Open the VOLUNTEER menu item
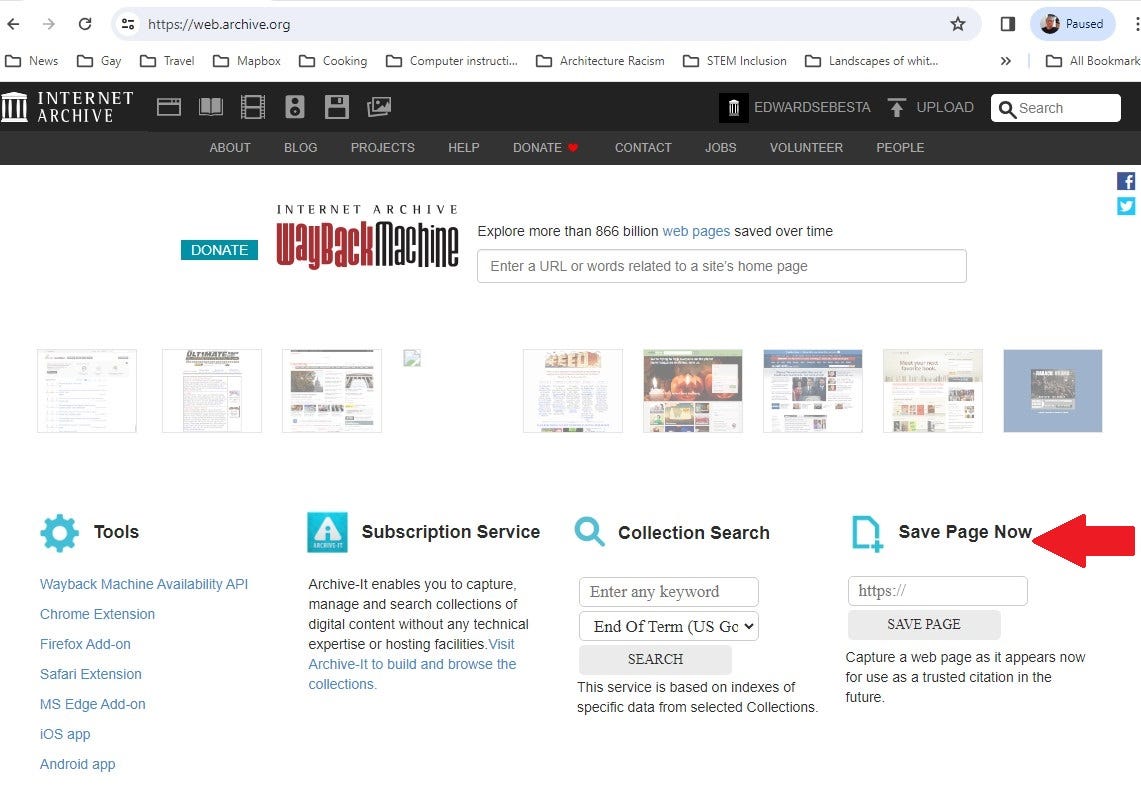Image resolution: width=1141 pixels, height=799 pixels. [x=806, y=148]
